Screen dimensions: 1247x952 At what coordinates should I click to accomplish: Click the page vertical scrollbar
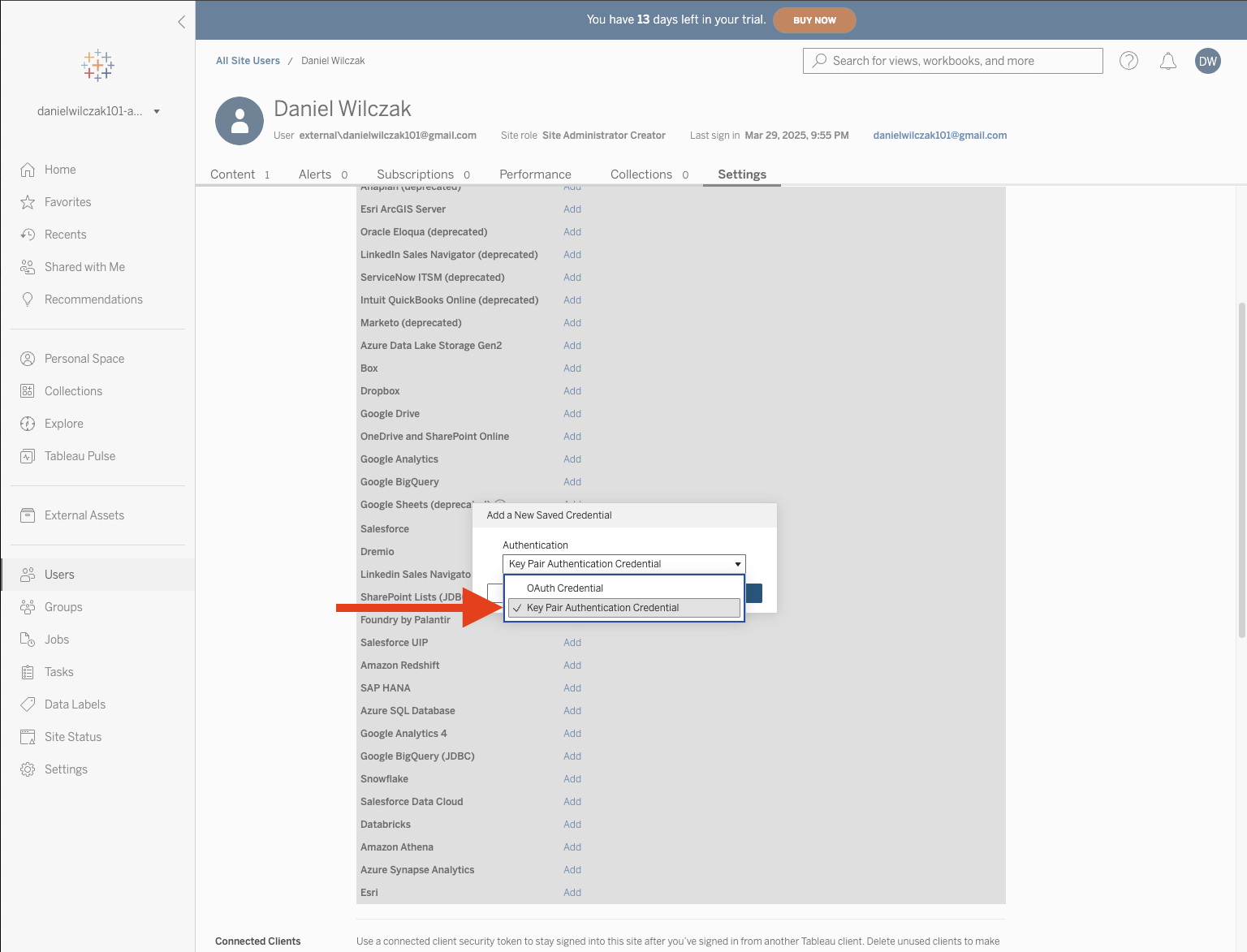(x=1241, y=471)
